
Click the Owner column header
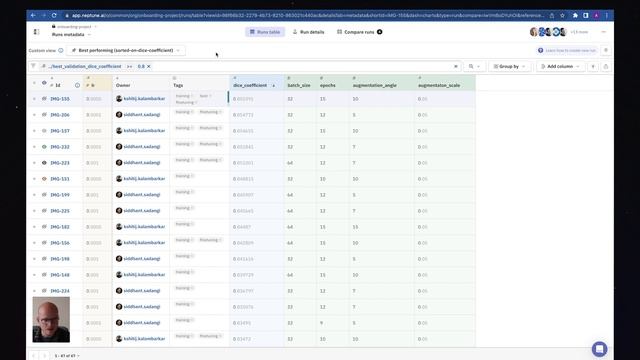(x=123, y=85)
